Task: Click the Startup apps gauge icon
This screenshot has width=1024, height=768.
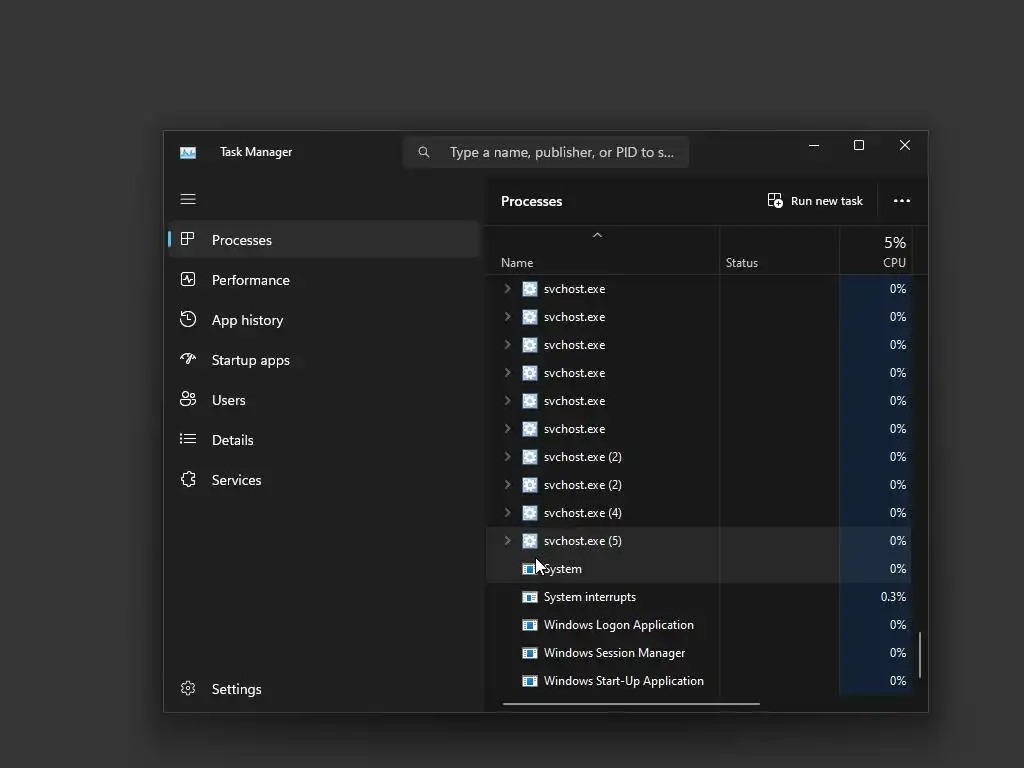Action: 188,360
